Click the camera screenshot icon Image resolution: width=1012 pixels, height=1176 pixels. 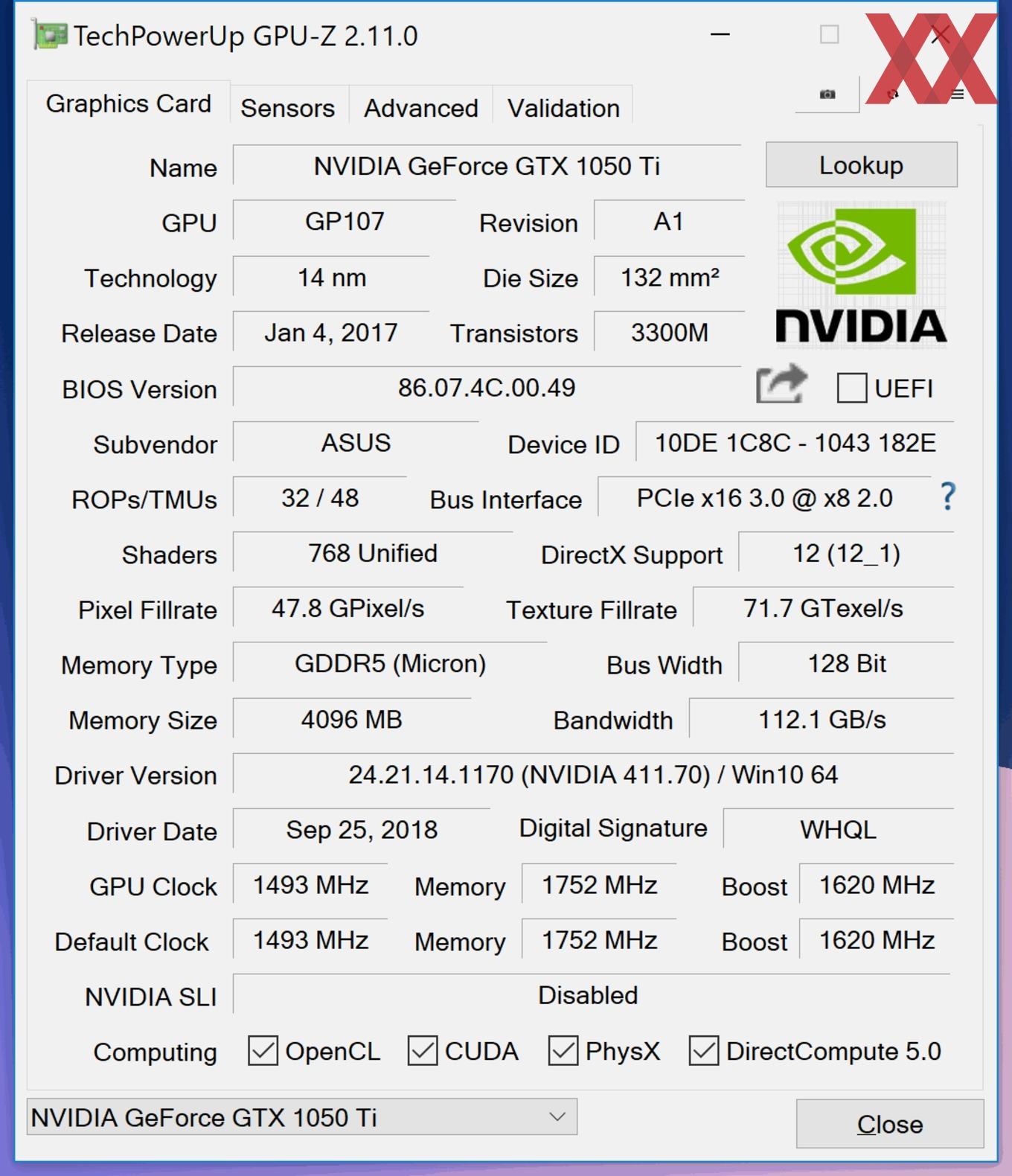827,94
